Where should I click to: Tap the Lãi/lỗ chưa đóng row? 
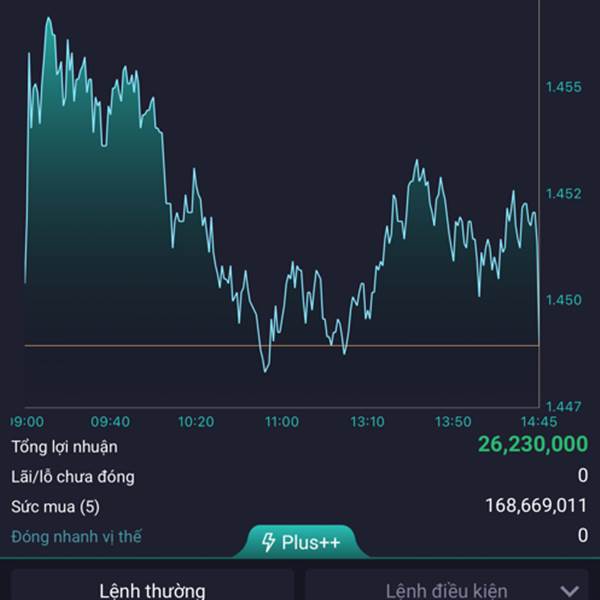300,477
